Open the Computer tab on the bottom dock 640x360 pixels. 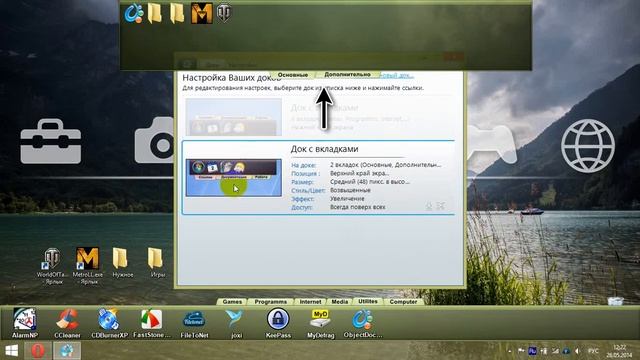point(403,302)
